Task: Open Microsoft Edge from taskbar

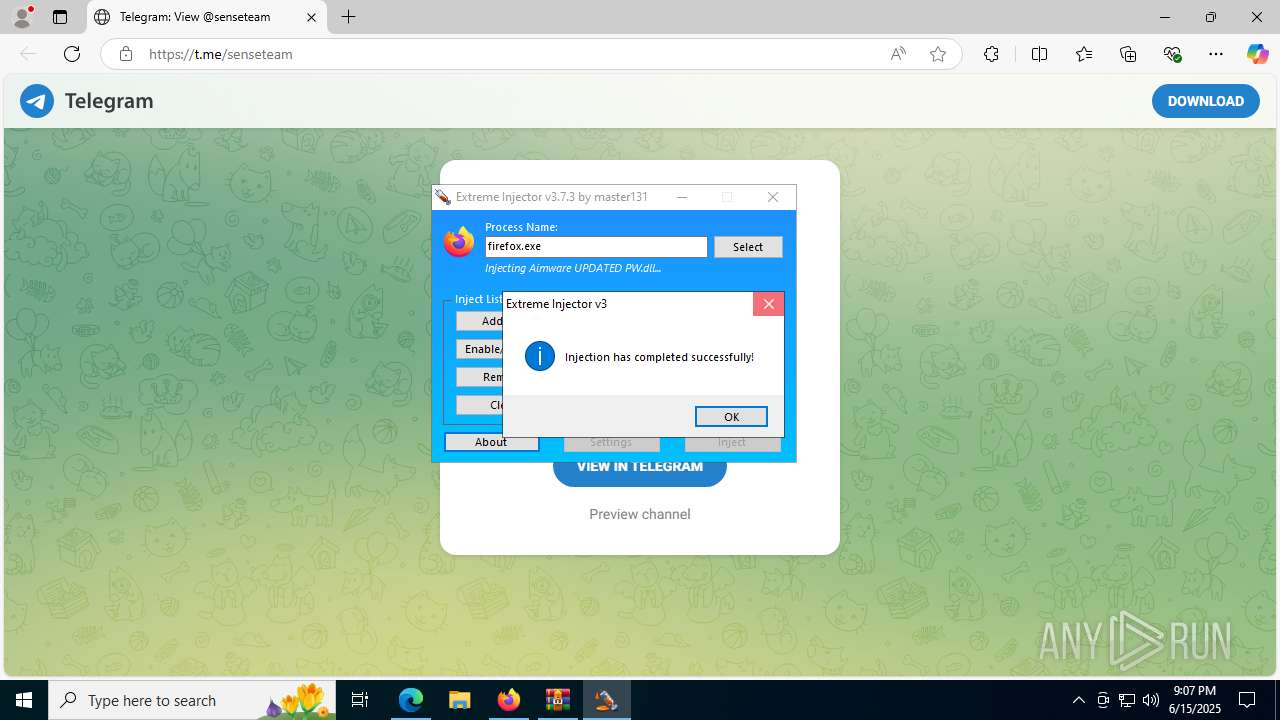Action: [x=411, y=700]
